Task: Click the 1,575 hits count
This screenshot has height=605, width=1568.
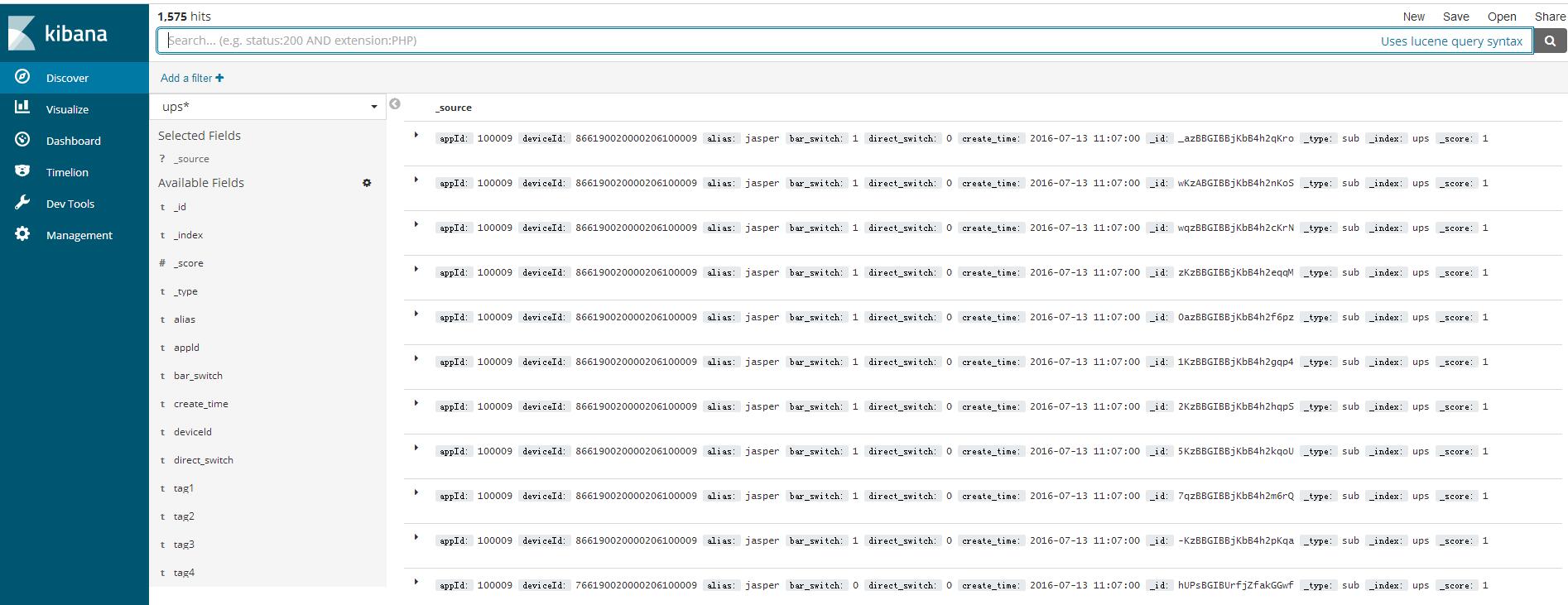Action: pos(184,17)
